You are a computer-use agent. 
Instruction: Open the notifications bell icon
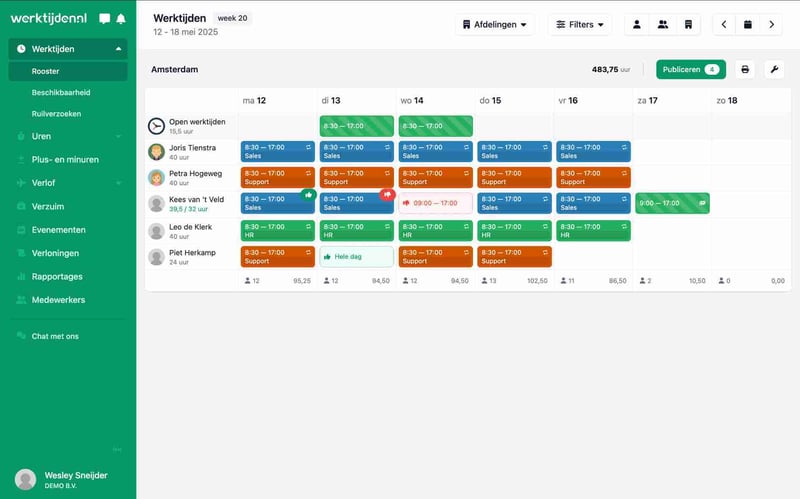click(x=121, y=19)
